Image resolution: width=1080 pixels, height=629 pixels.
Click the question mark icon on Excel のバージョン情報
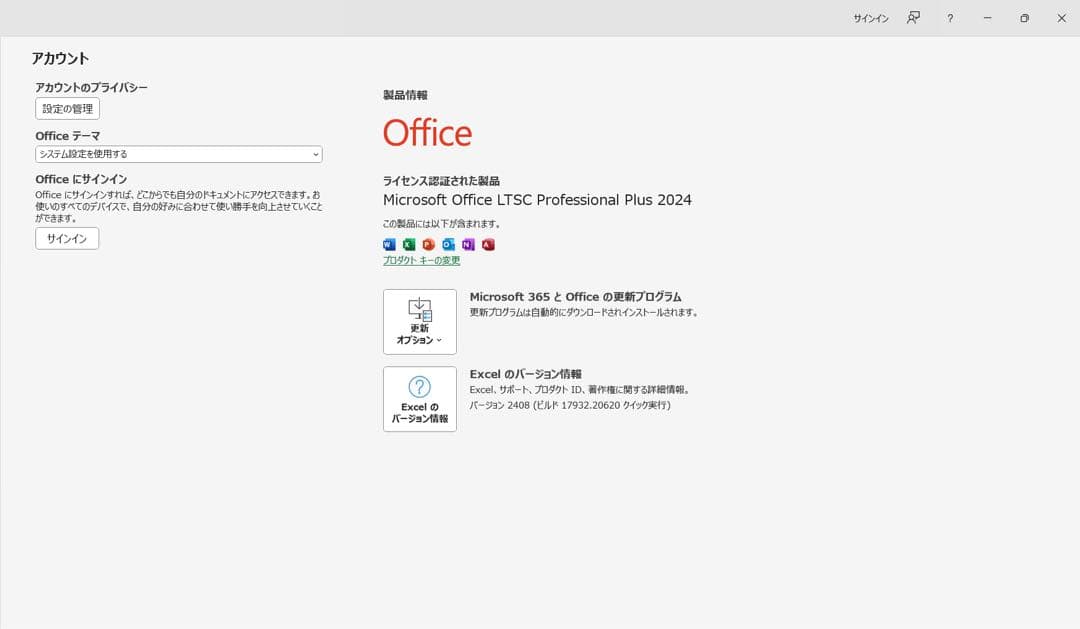[x=419, y=388]
